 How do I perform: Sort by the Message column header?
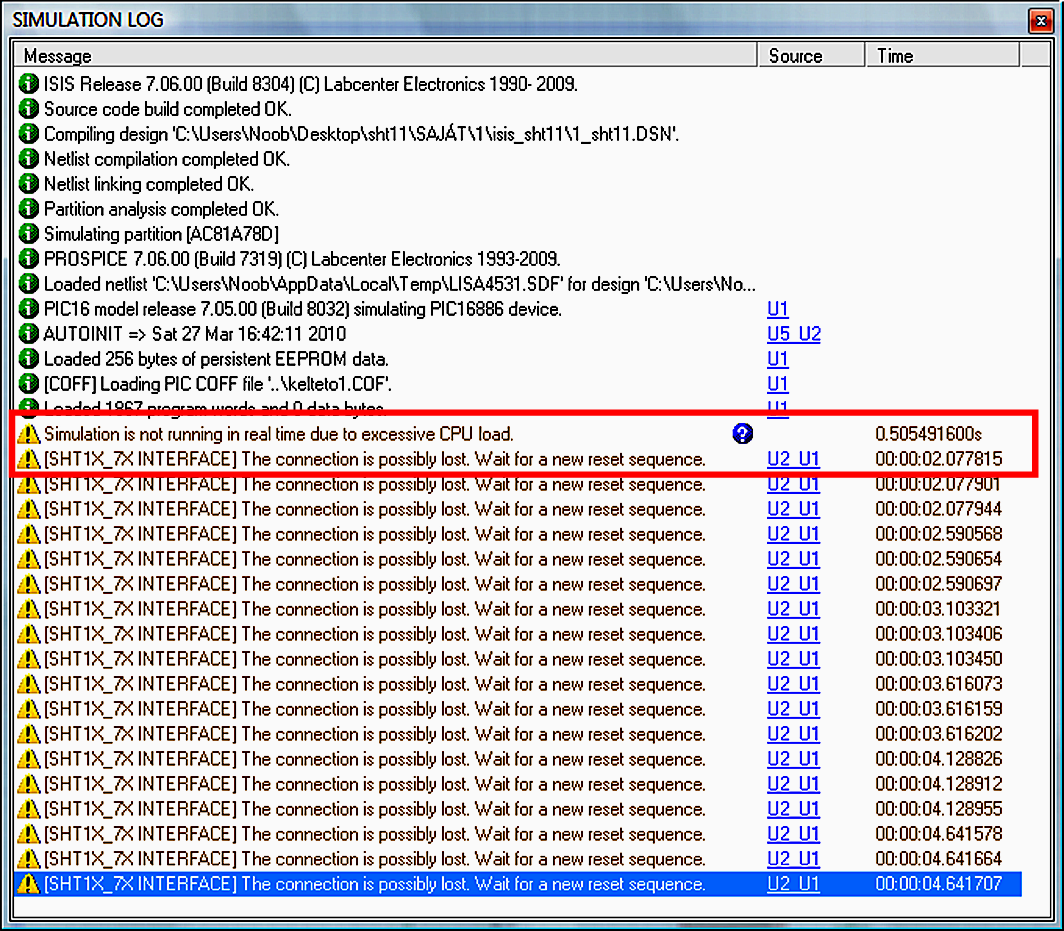click(x=385, y=56)
